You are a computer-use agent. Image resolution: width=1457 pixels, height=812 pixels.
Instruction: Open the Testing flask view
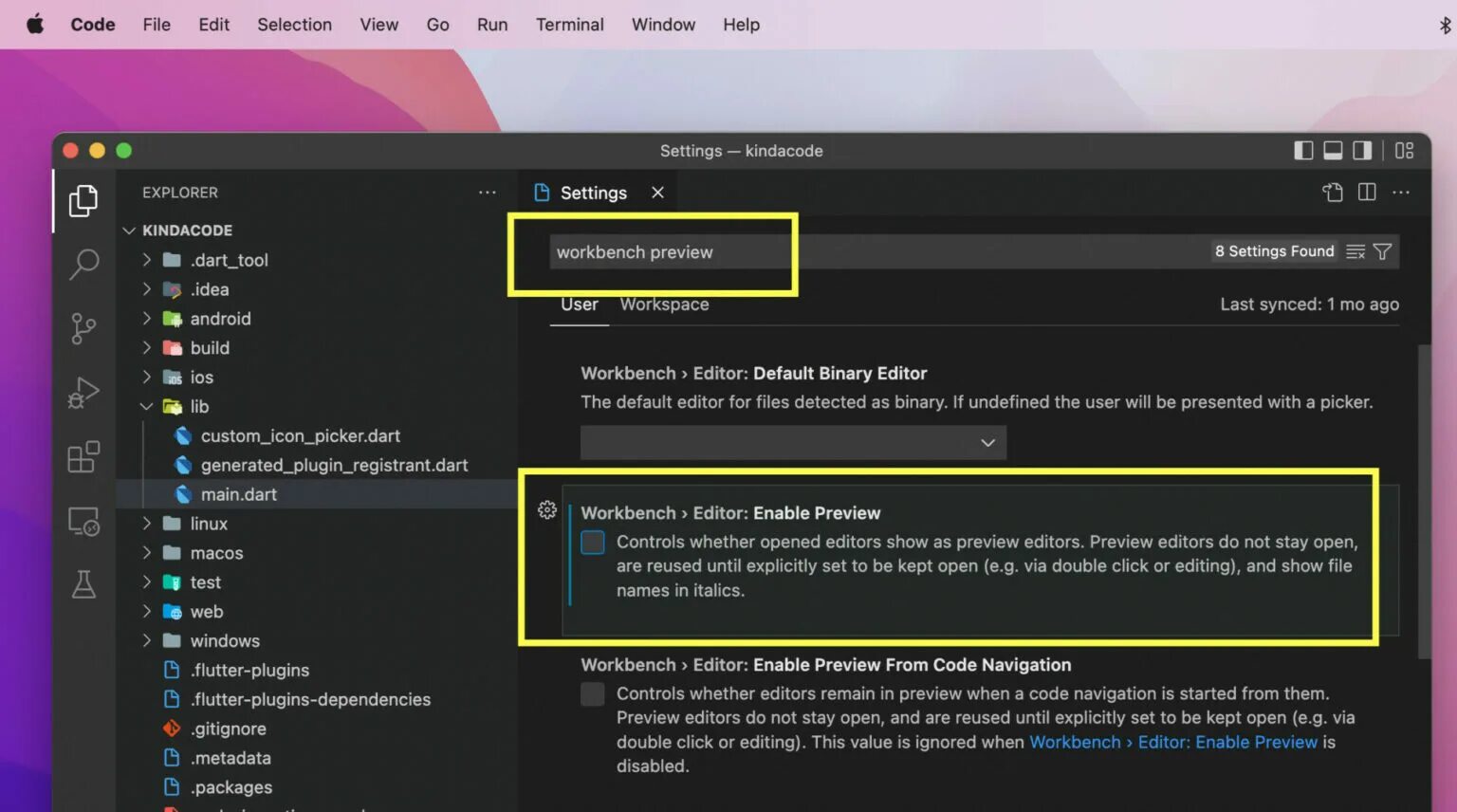(x=83, y=584)
